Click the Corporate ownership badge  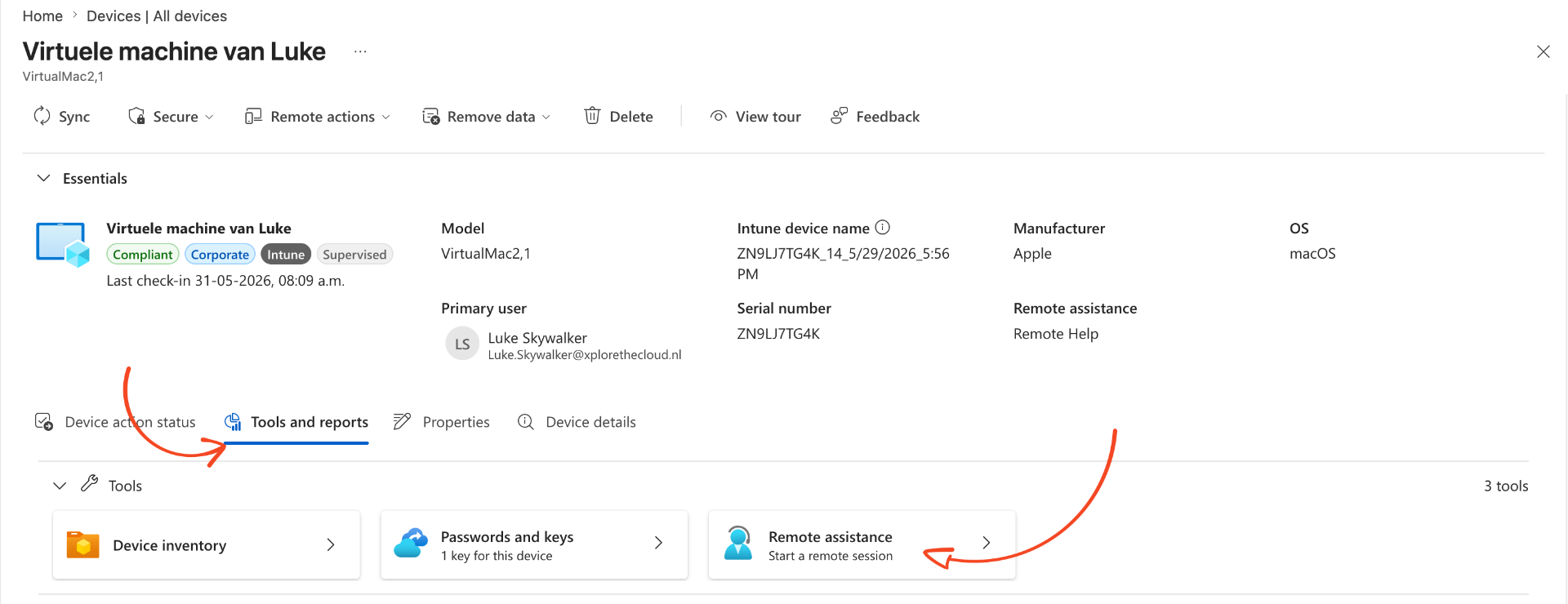pos(220,254)
